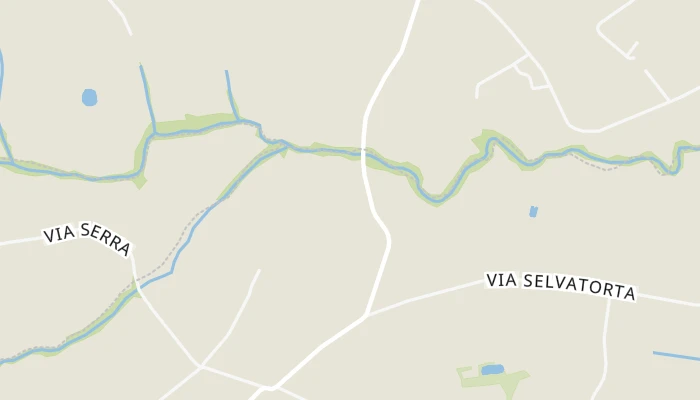This screenshot has height=400, width=700.
Task: Select the side road branching south off Via Selvatorta
Action: (x=604, y=348)
